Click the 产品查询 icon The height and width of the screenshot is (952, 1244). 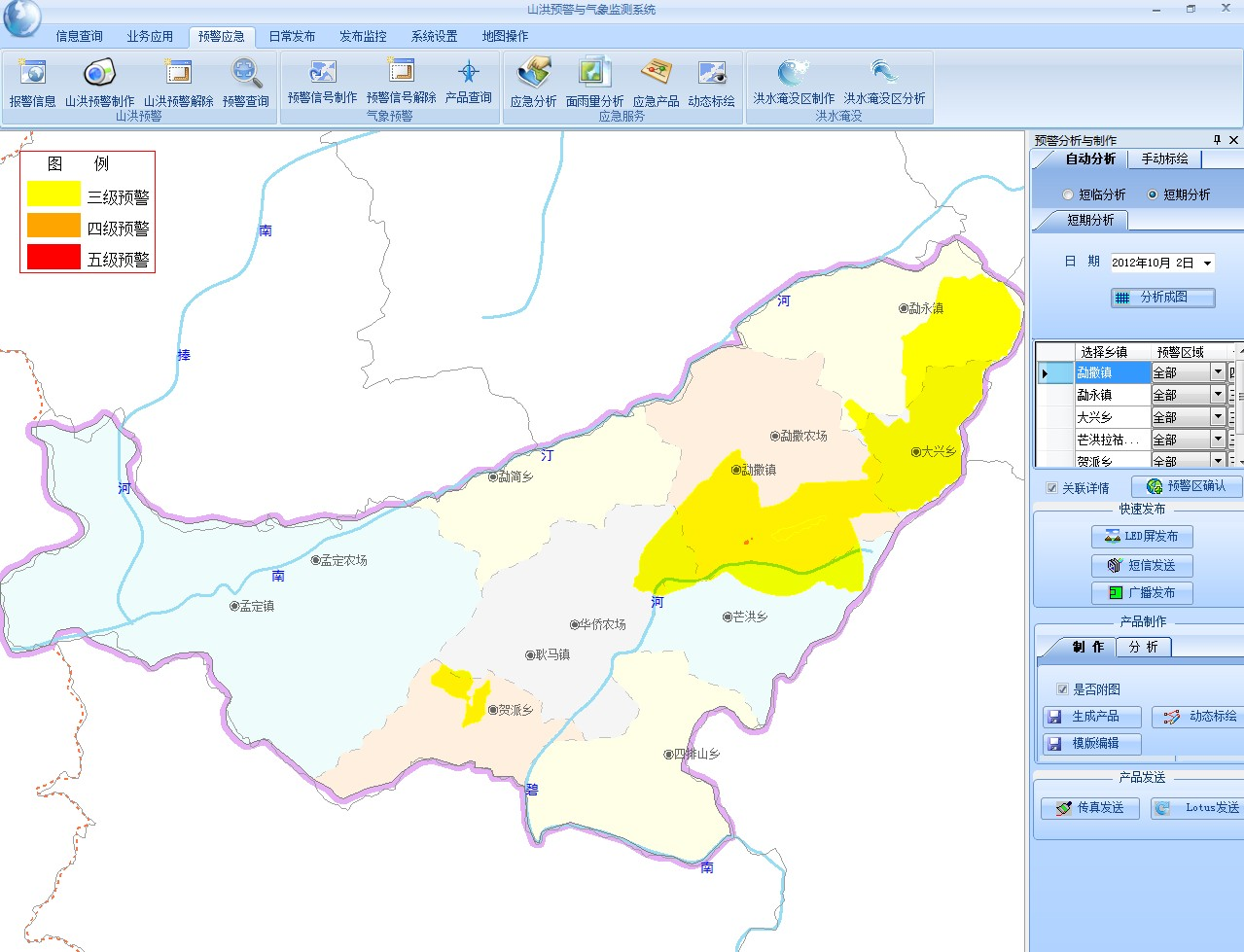[x=468, y=74]
